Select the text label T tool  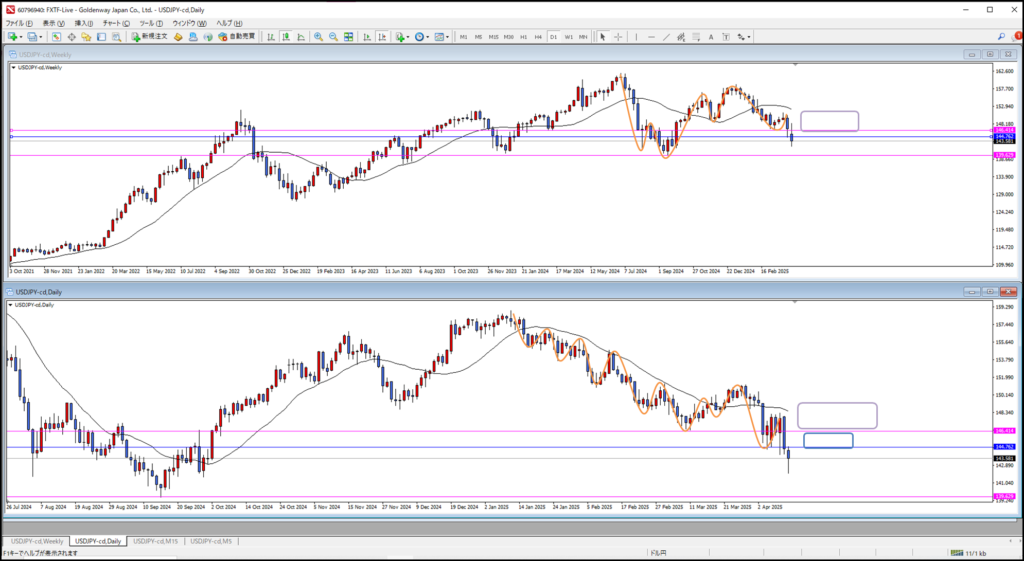click(726, 37)
